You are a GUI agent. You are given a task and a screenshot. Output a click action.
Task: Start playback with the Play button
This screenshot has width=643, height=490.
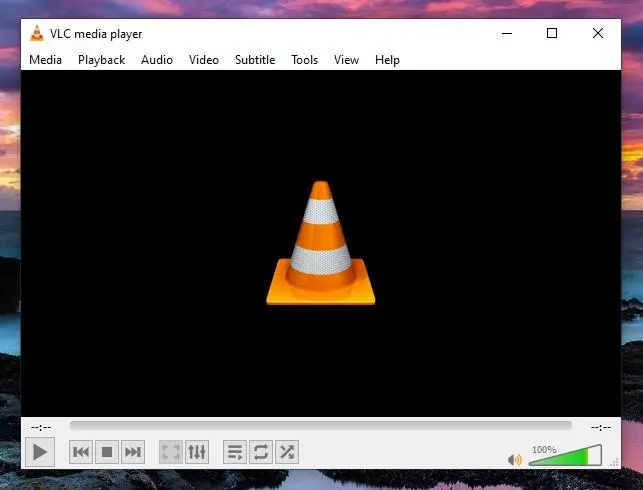[x=40, y=452]
